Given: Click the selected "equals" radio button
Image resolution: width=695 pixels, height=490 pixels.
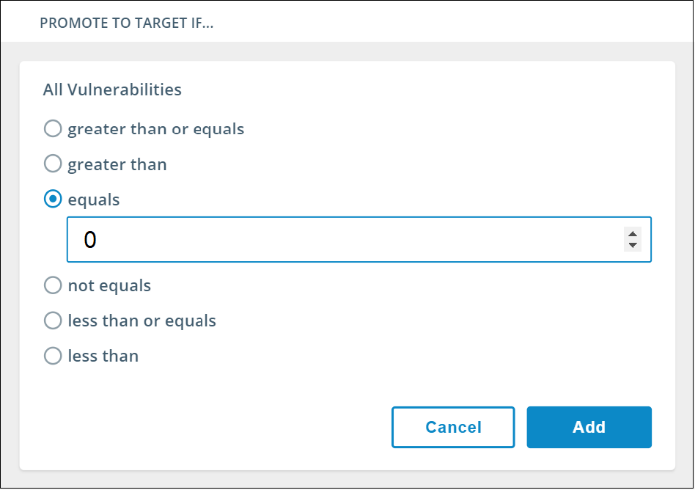Looking at the screenshot, I should (x=53, y=200).
